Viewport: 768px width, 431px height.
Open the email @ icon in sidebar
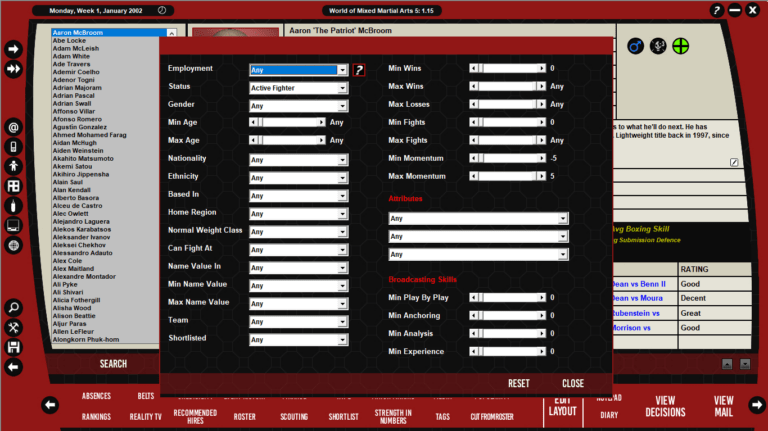click(x=14, y=127)
